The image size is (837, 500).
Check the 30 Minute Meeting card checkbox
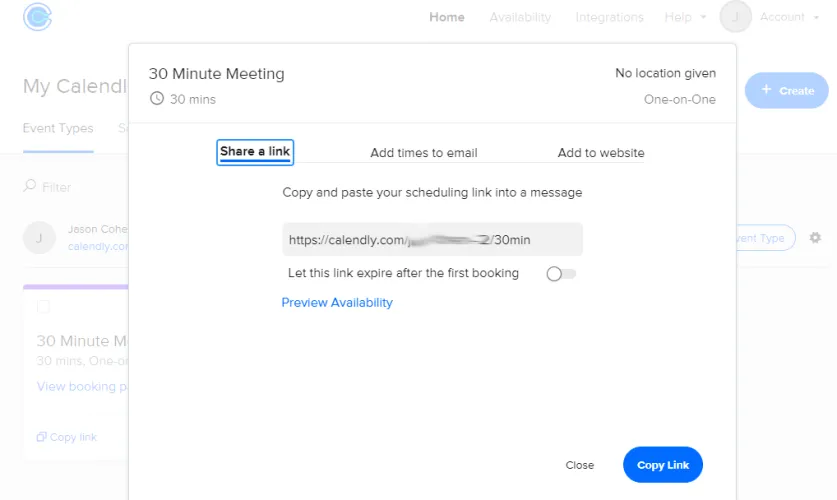pos(43,307)
